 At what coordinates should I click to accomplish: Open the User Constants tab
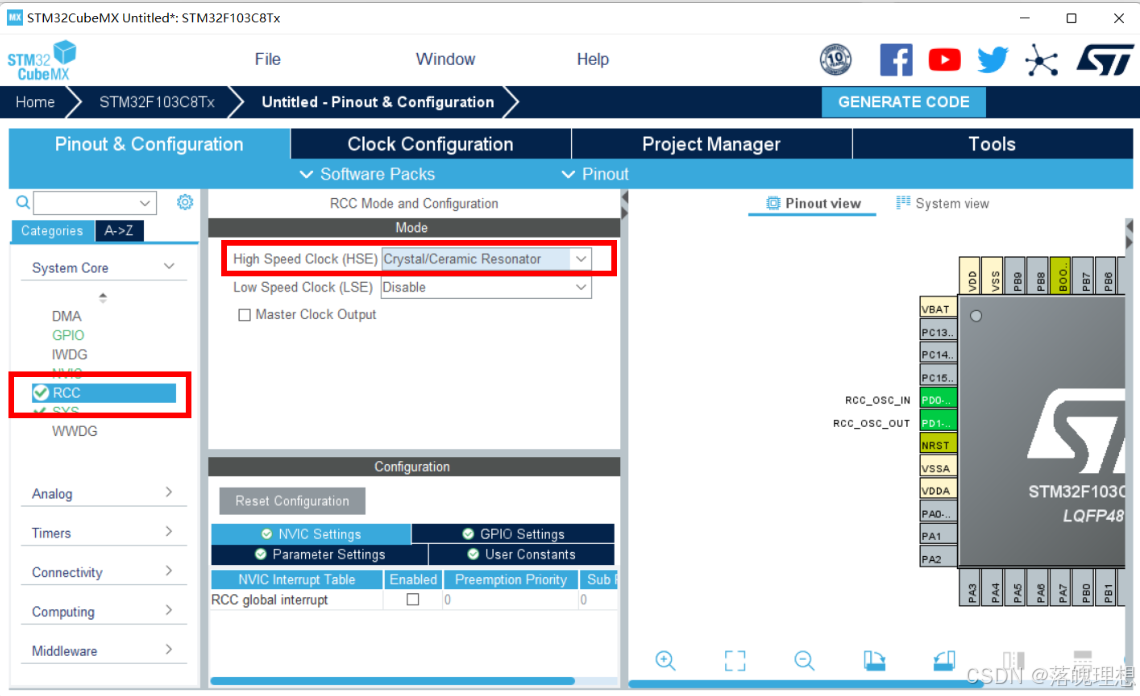(522, 554)
